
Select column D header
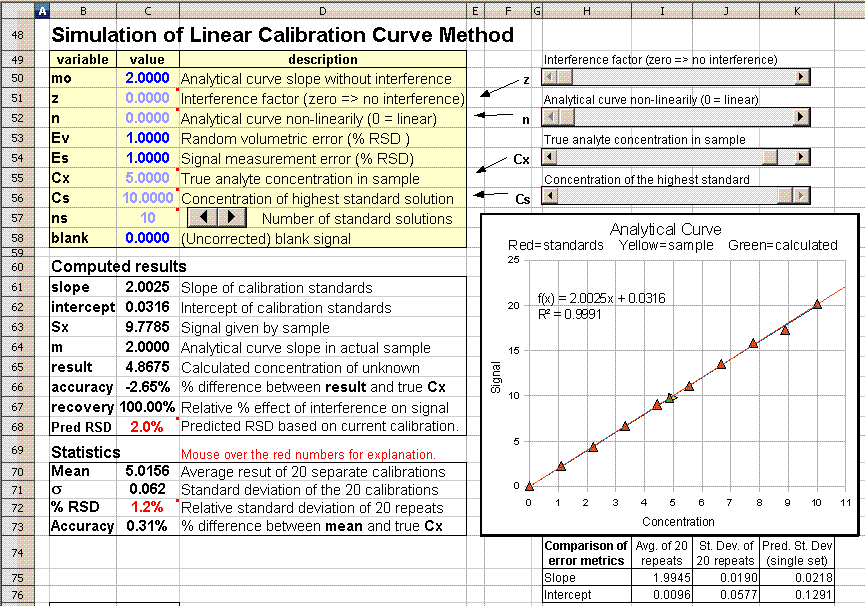(x=322, y=10)
